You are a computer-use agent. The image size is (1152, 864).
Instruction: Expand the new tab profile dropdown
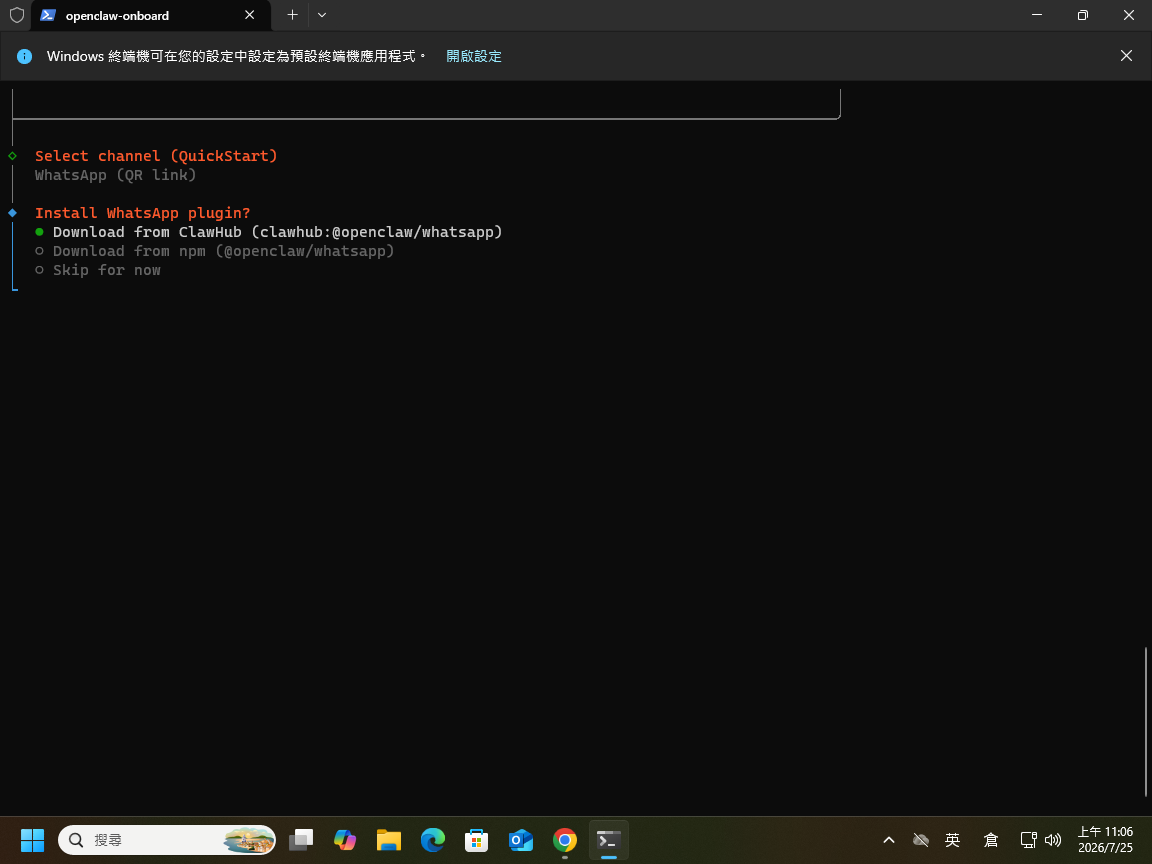pyautogui.click(x=322, y=15)
